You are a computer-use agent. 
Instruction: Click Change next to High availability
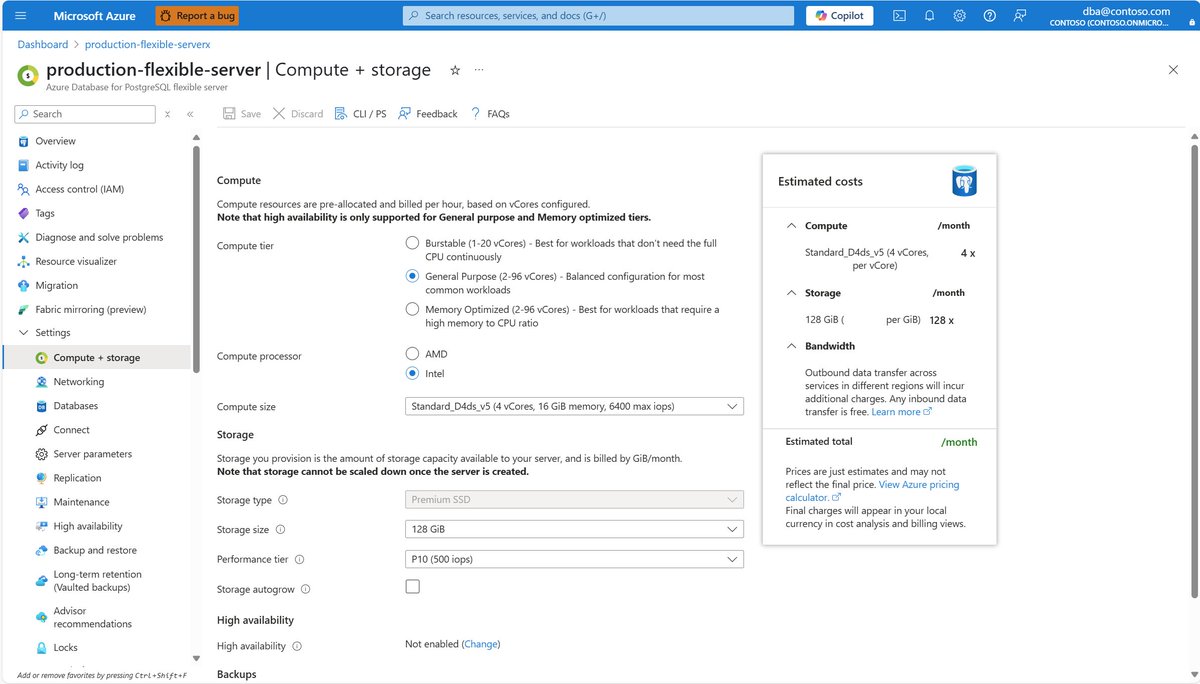point(481,644)
